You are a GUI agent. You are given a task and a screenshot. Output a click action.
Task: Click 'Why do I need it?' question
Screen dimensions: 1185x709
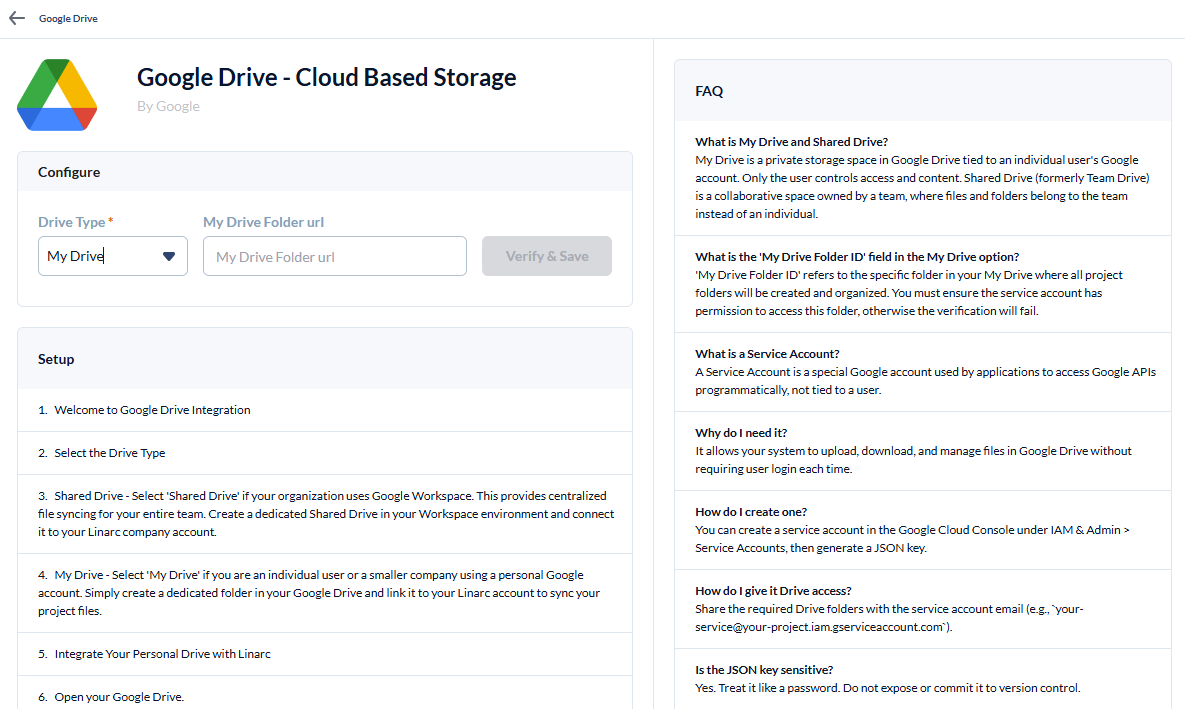[741, 432]
